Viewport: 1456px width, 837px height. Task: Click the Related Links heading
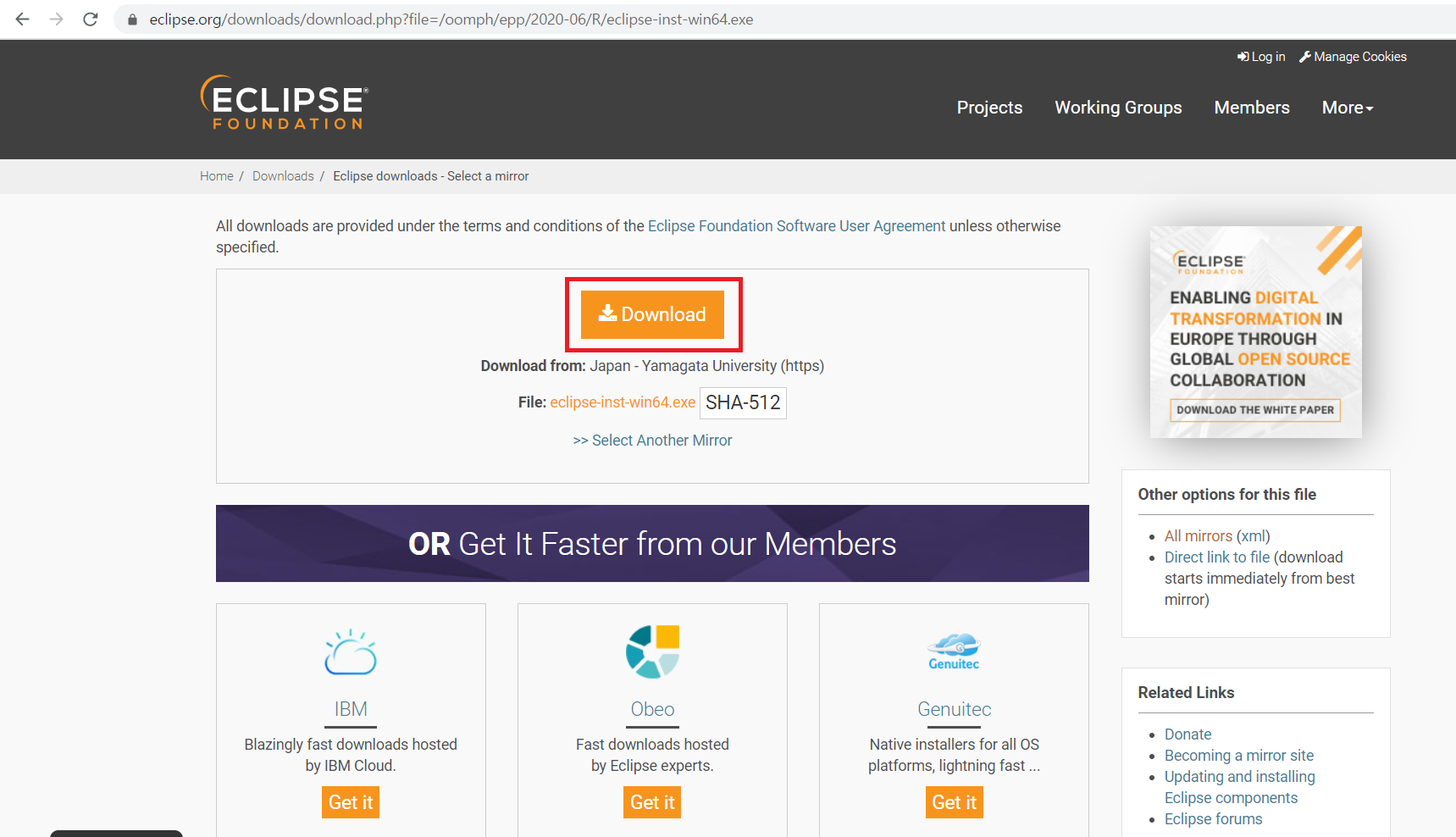click(1186, 693)
